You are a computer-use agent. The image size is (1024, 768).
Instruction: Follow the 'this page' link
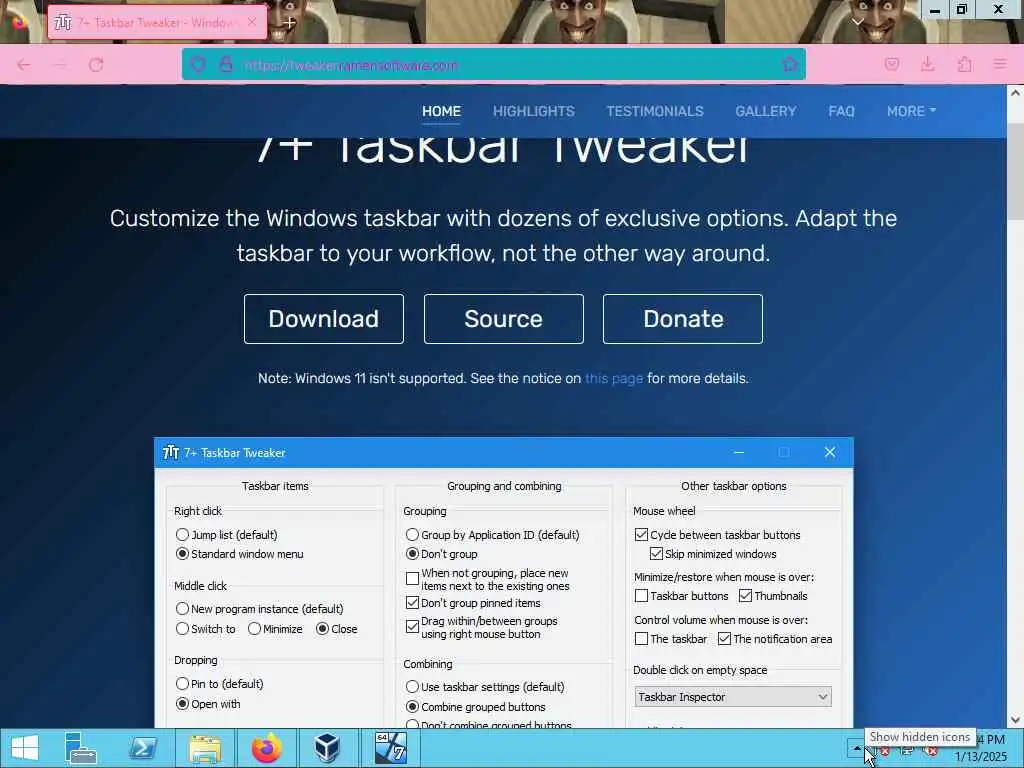[x=613, y=378]
